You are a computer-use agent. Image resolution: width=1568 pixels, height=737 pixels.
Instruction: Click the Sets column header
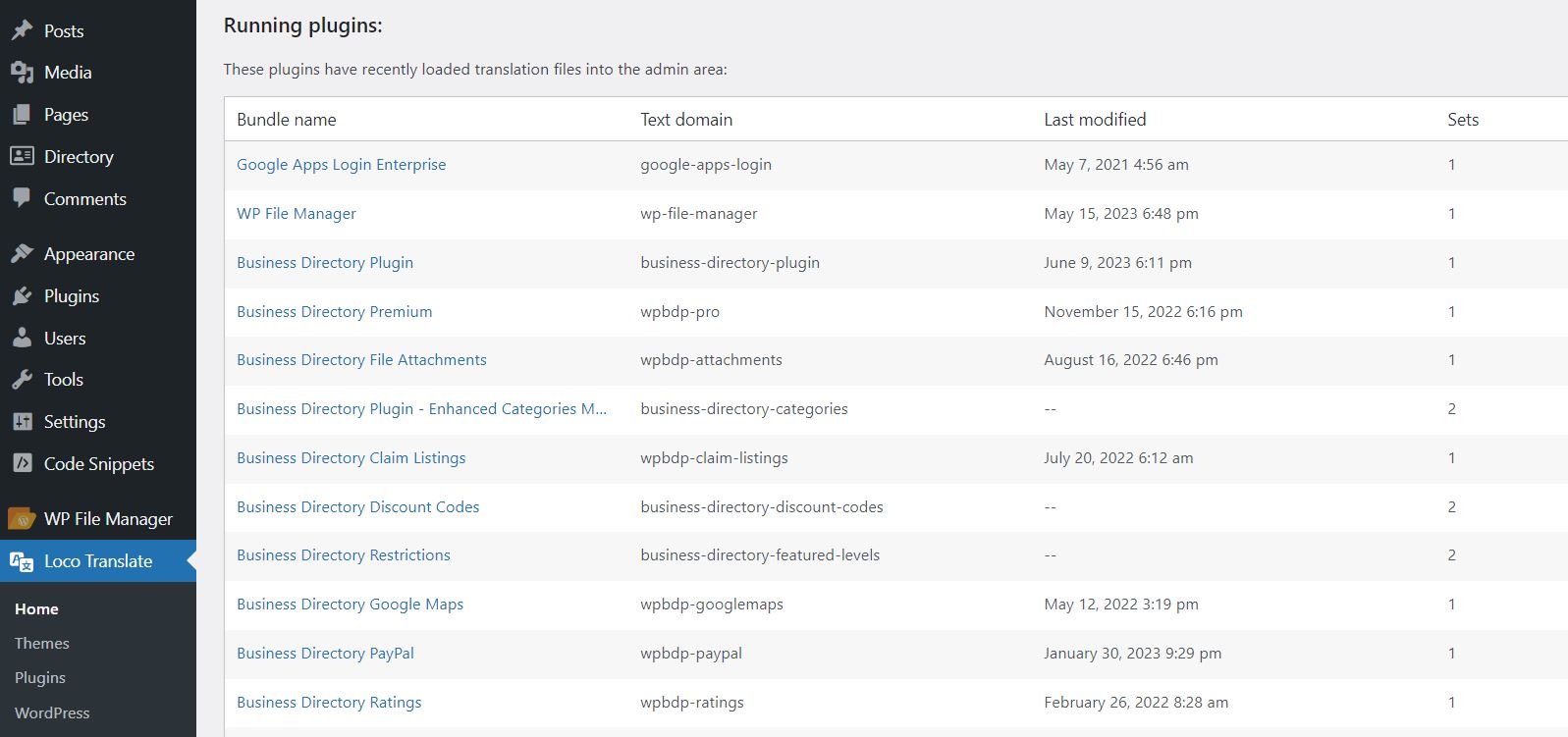[x=1463, y=120]
